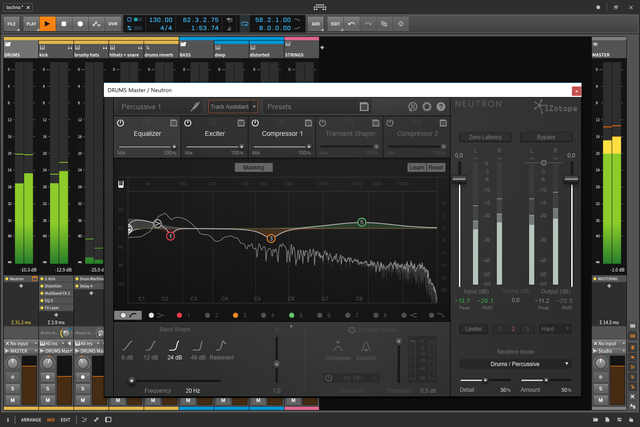Image resolution: width=640 pixels, height=427 pixels.
Task: Click the Undo arrow in toolbar
Action: tap(351, 24)
